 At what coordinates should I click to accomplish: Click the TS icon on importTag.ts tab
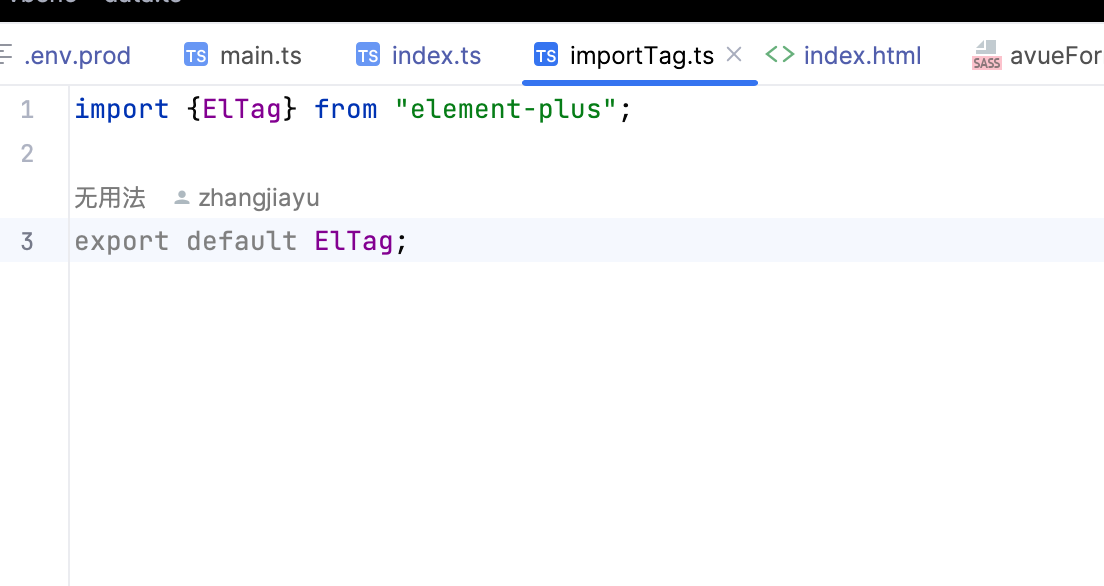click(546, 56)
